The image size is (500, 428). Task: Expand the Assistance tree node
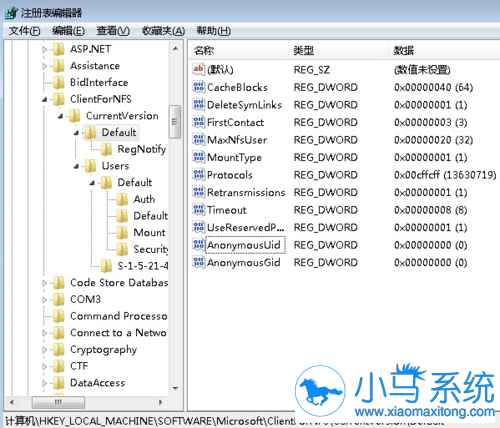[44, 66]
